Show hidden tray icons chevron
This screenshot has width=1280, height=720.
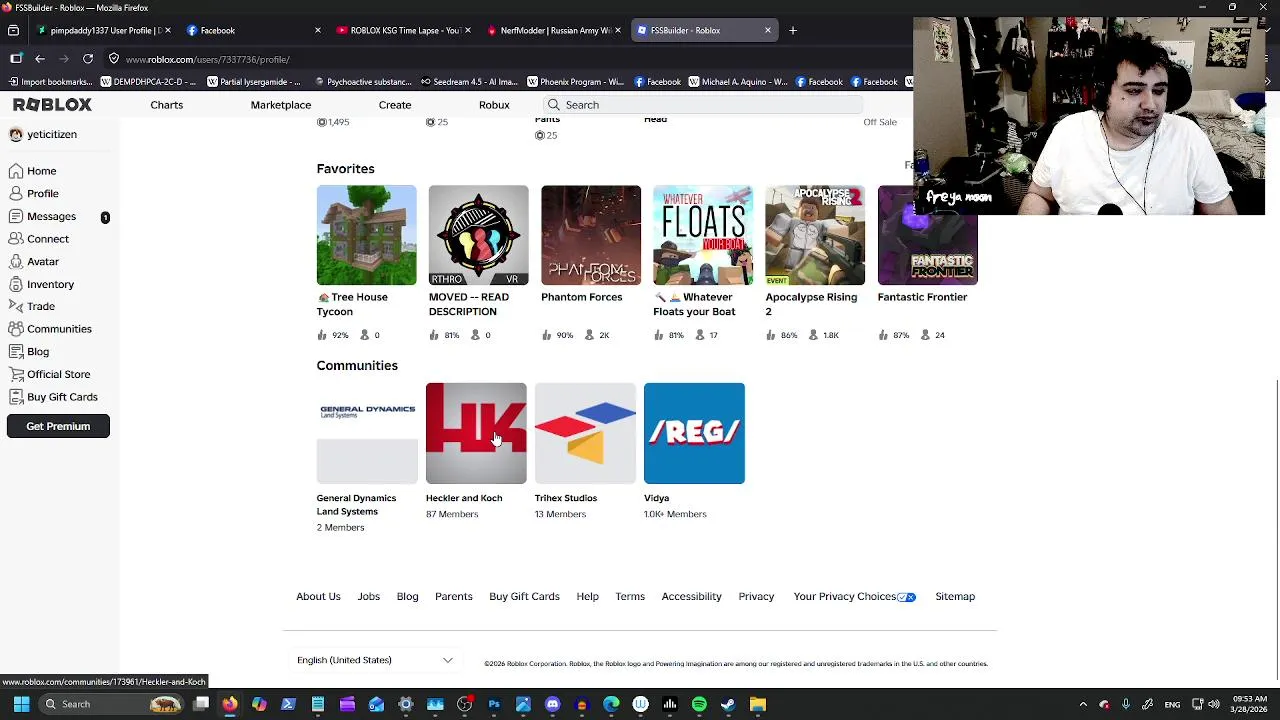tap(1083, 704)
